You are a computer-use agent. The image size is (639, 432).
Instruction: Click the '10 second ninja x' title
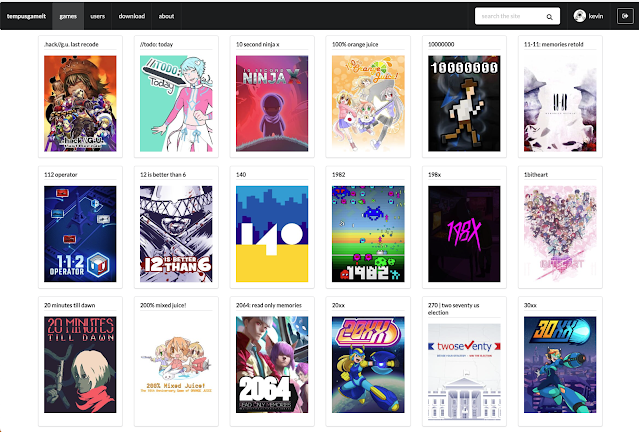click(x=258, y=44)
